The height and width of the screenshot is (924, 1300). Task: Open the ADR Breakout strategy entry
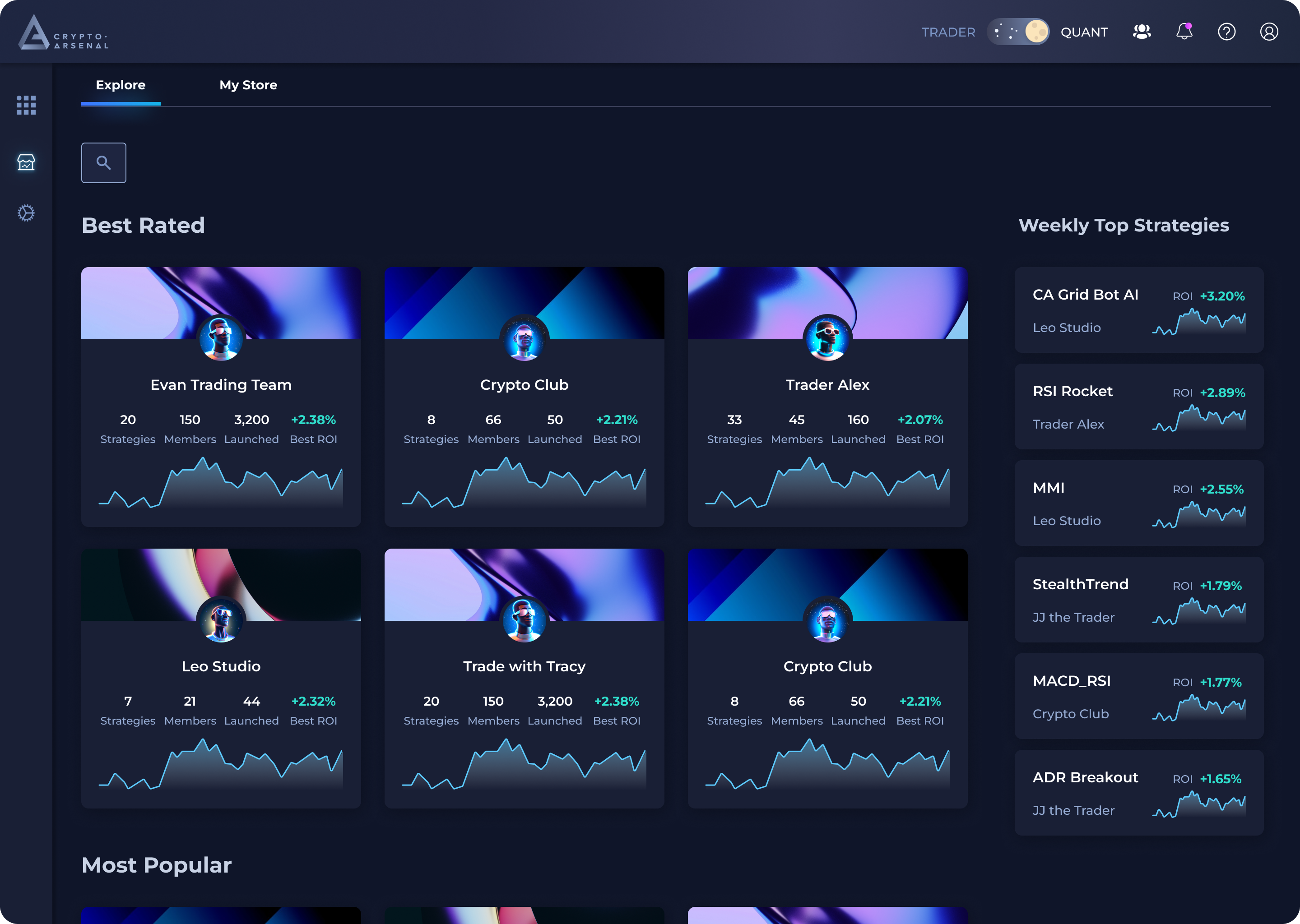tap(1085, 778)
